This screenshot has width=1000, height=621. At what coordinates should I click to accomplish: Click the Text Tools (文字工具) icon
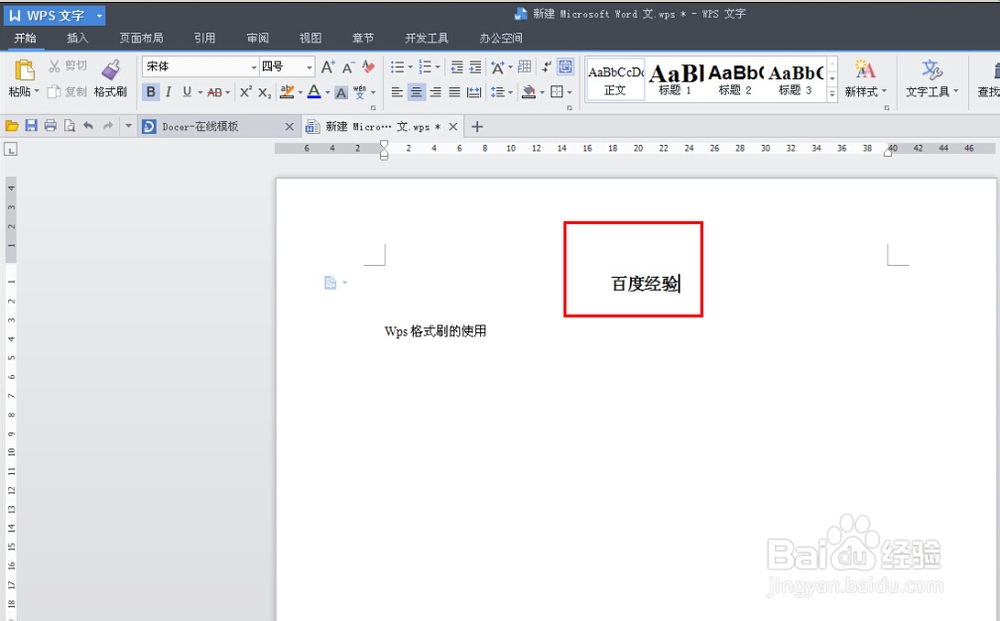(x=932, y=69)
